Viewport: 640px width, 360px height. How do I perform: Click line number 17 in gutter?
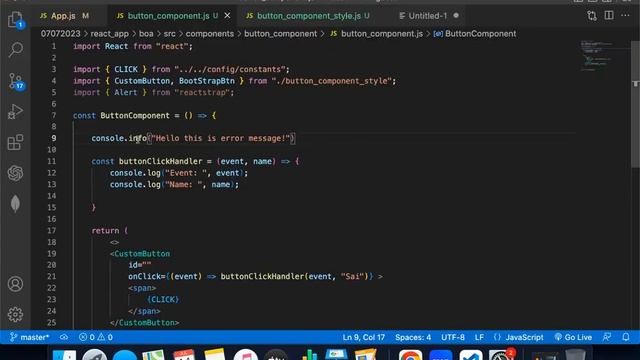click(x=51, y=230)
